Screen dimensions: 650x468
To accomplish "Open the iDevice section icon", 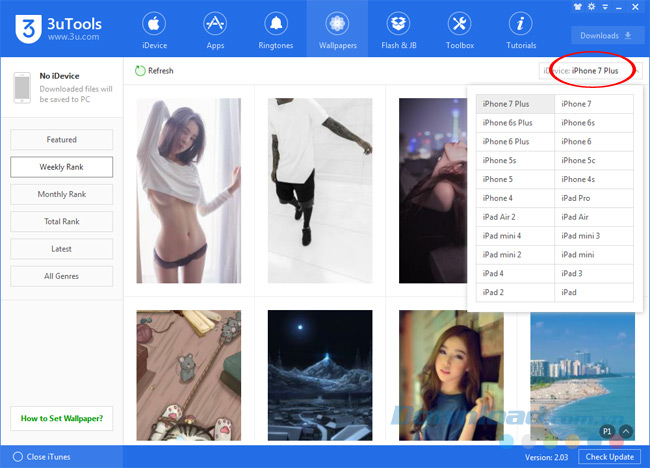I will (154, 24).
